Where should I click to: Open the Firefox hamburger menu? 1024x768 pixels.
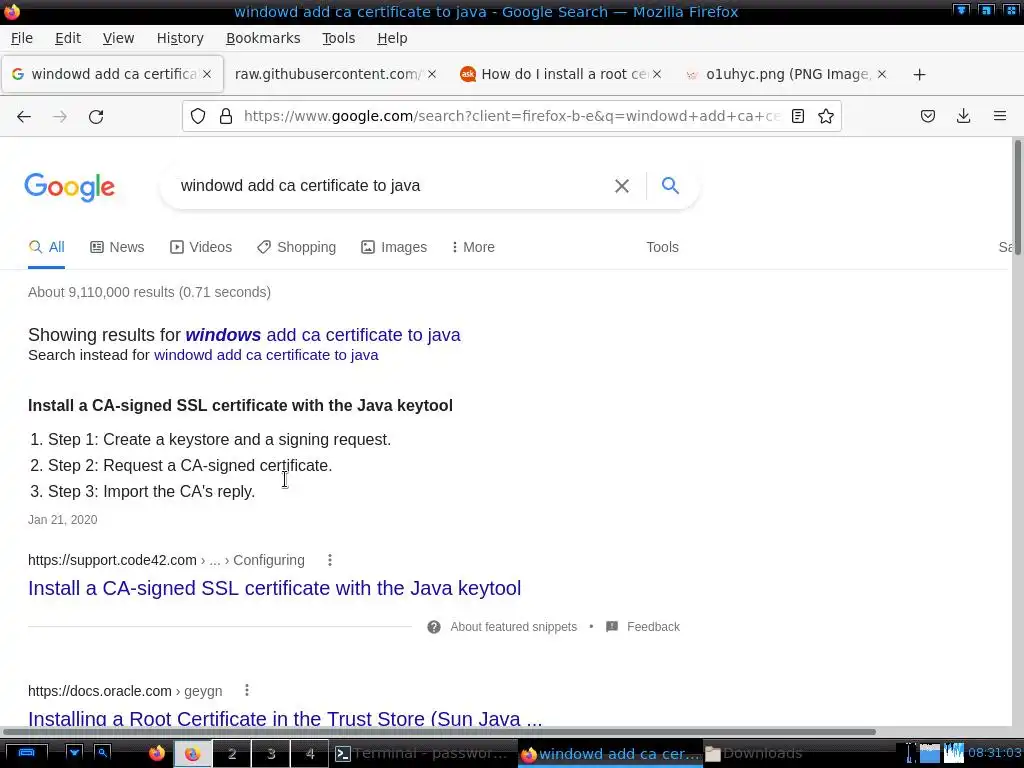[x=1000, y=116]
